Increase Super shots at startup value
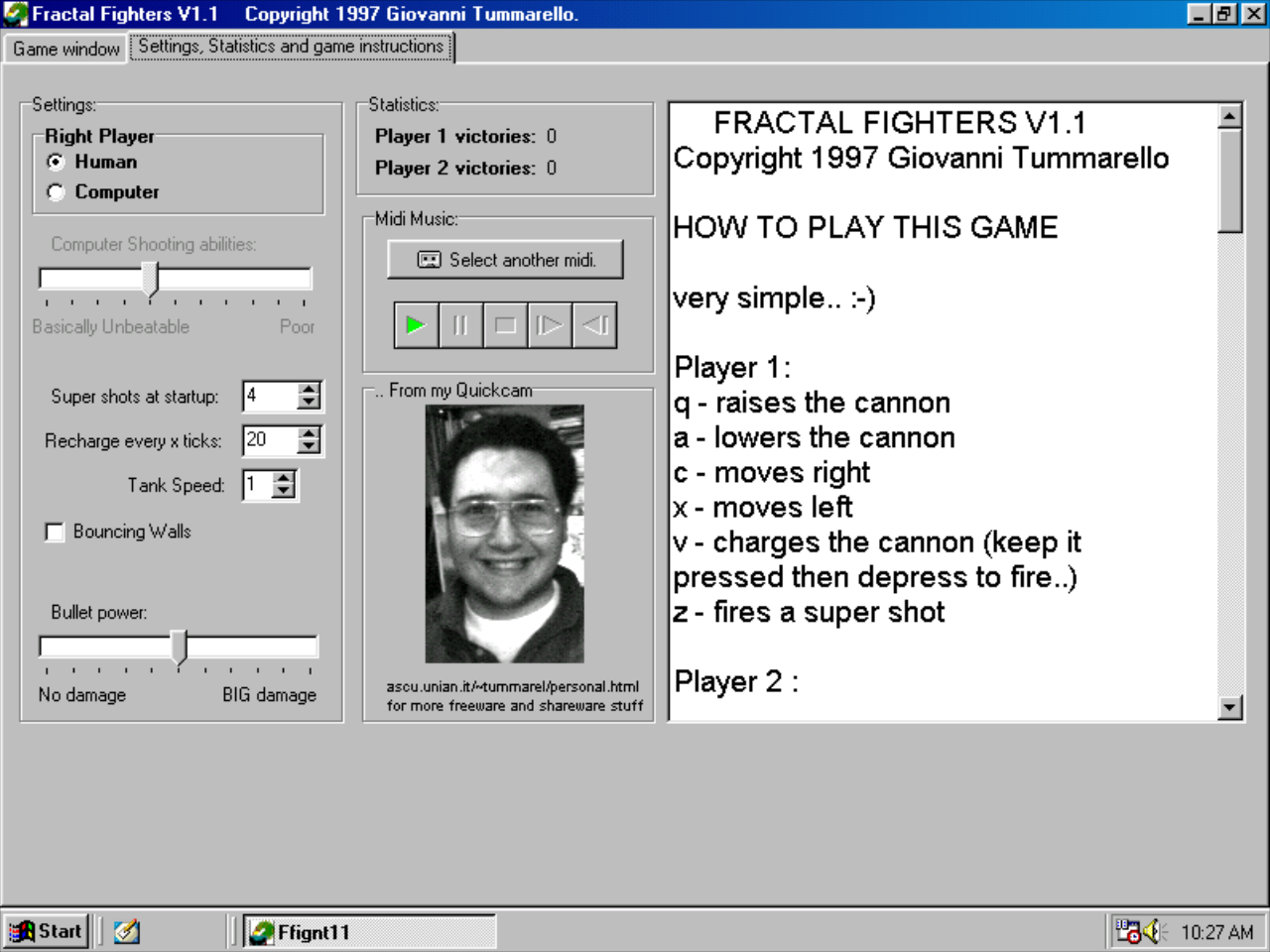This screenshot has height=952, width=1270. coord(310,390)
